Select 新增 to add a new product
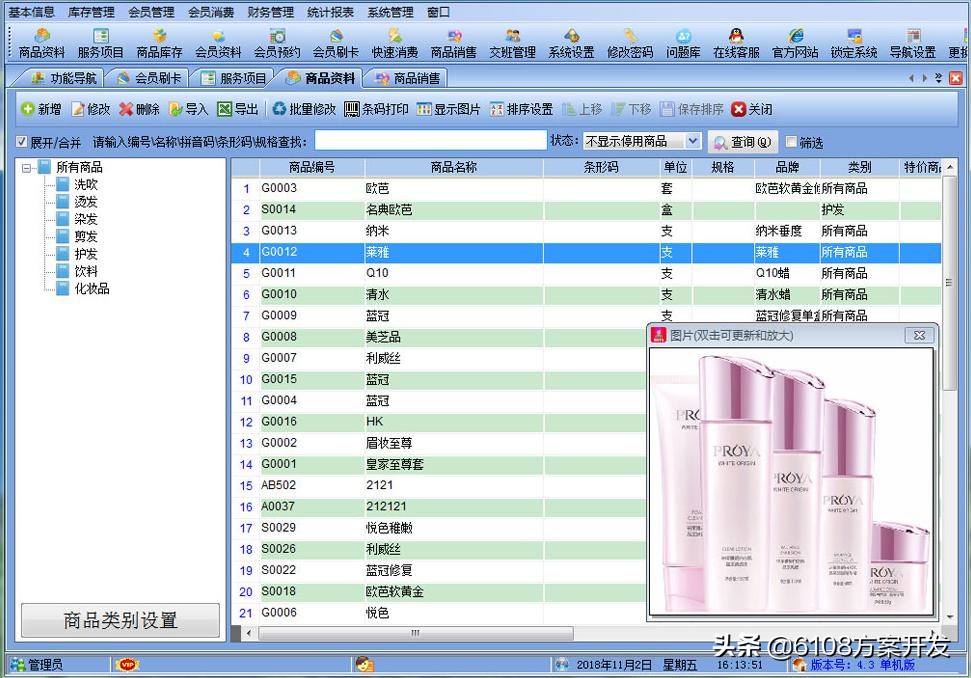 coord(40,109)
